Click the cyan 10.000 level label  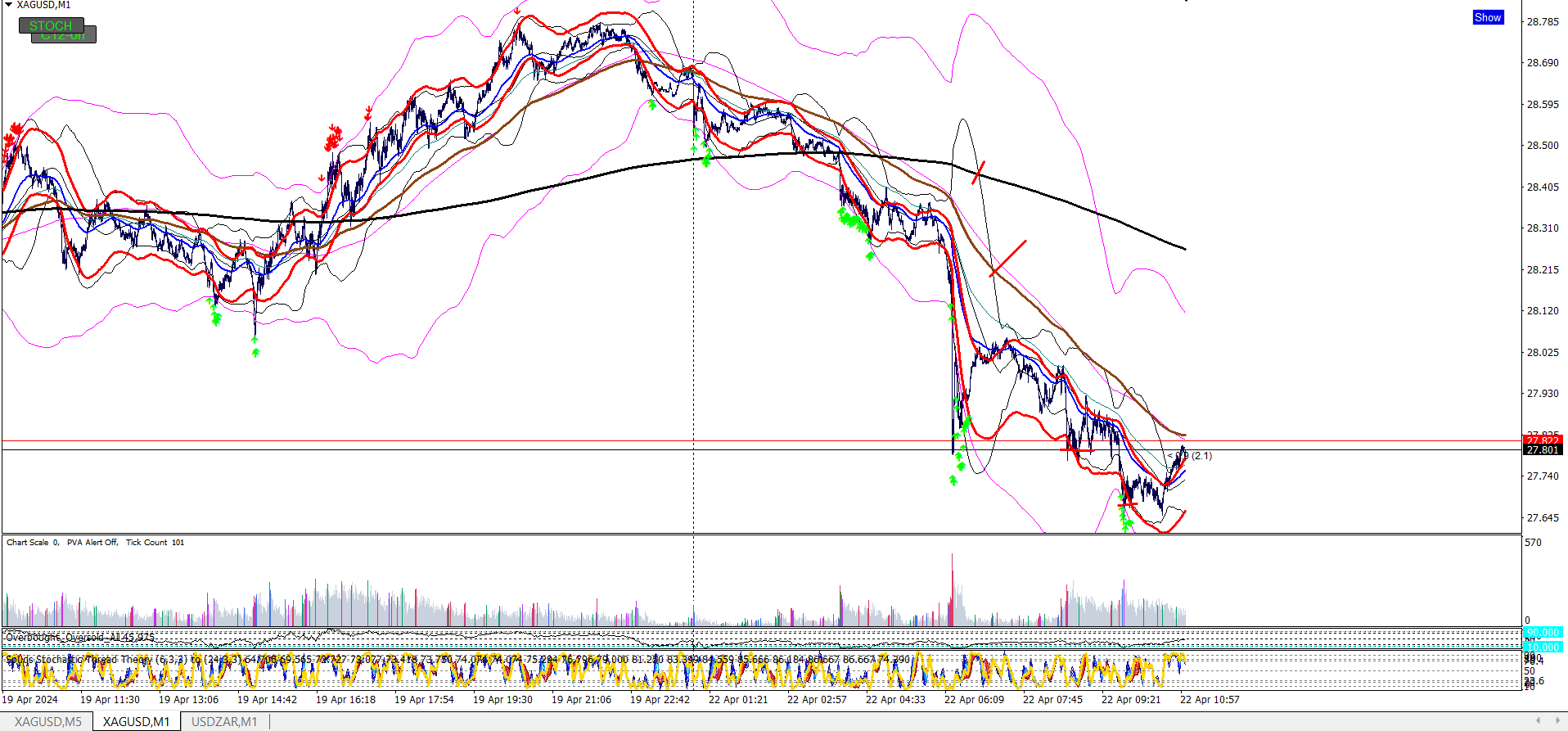coord(1543,647)
